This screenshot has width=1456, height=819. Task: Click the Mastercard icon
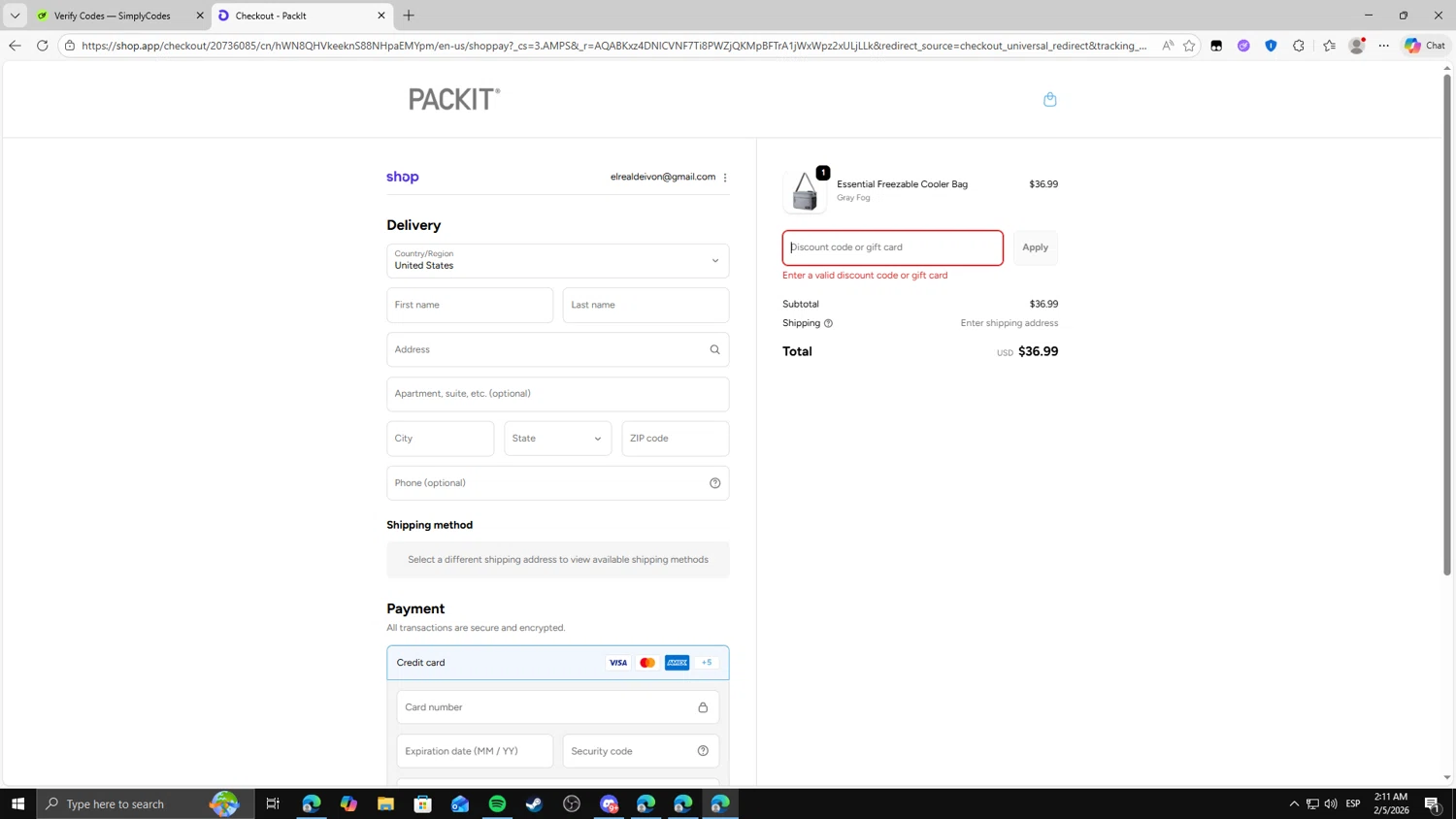(647, 663)
